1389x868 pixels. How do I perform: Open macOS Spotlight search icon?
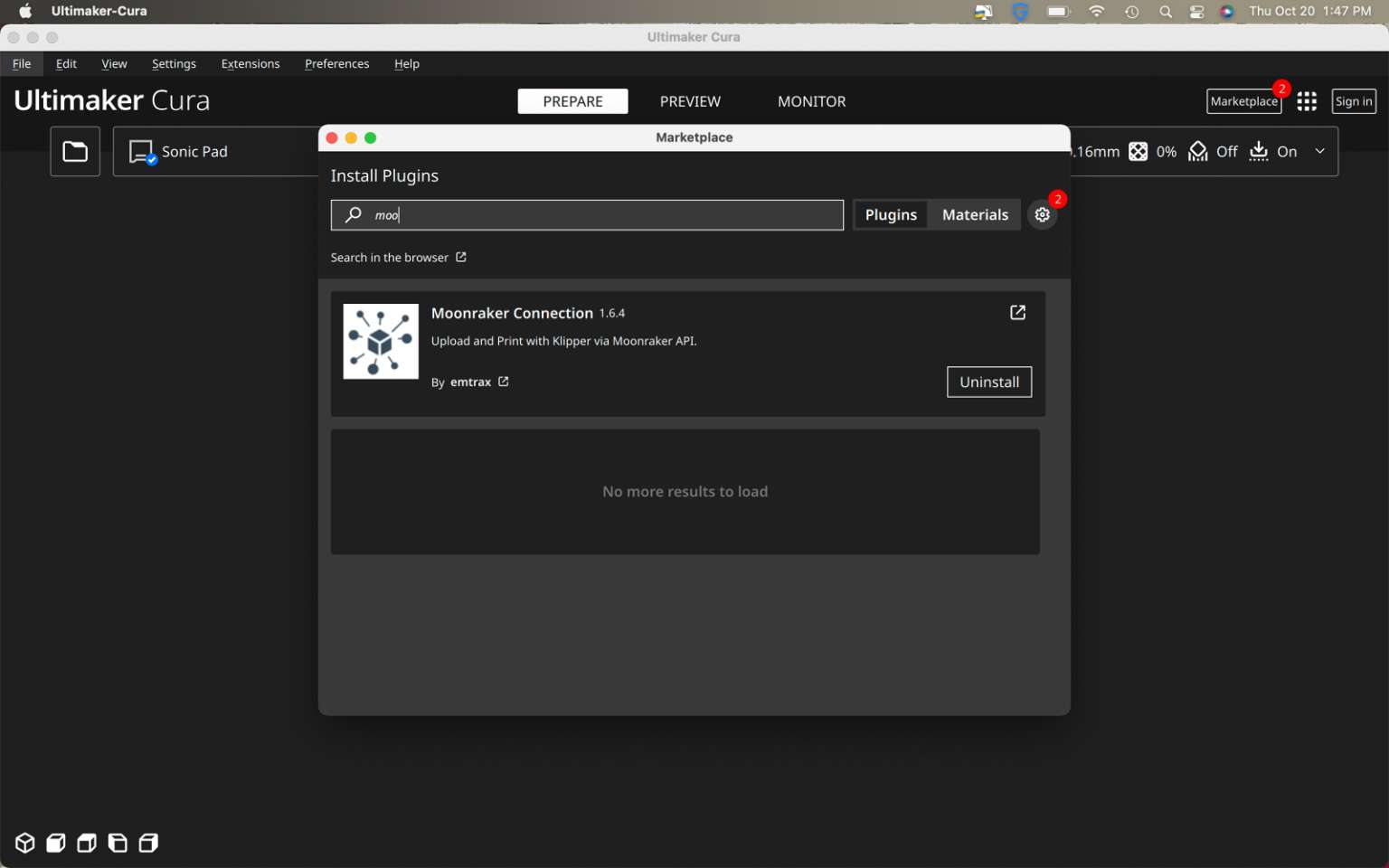click(x=1166, y=12)
